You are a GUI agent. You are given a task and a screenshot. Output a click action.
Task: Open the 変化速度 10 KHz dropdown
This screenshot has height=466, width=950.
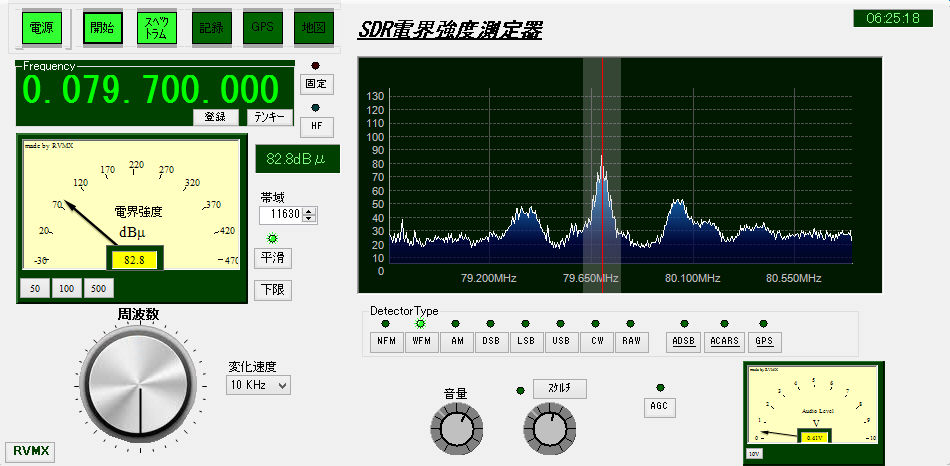coord(259,385)
